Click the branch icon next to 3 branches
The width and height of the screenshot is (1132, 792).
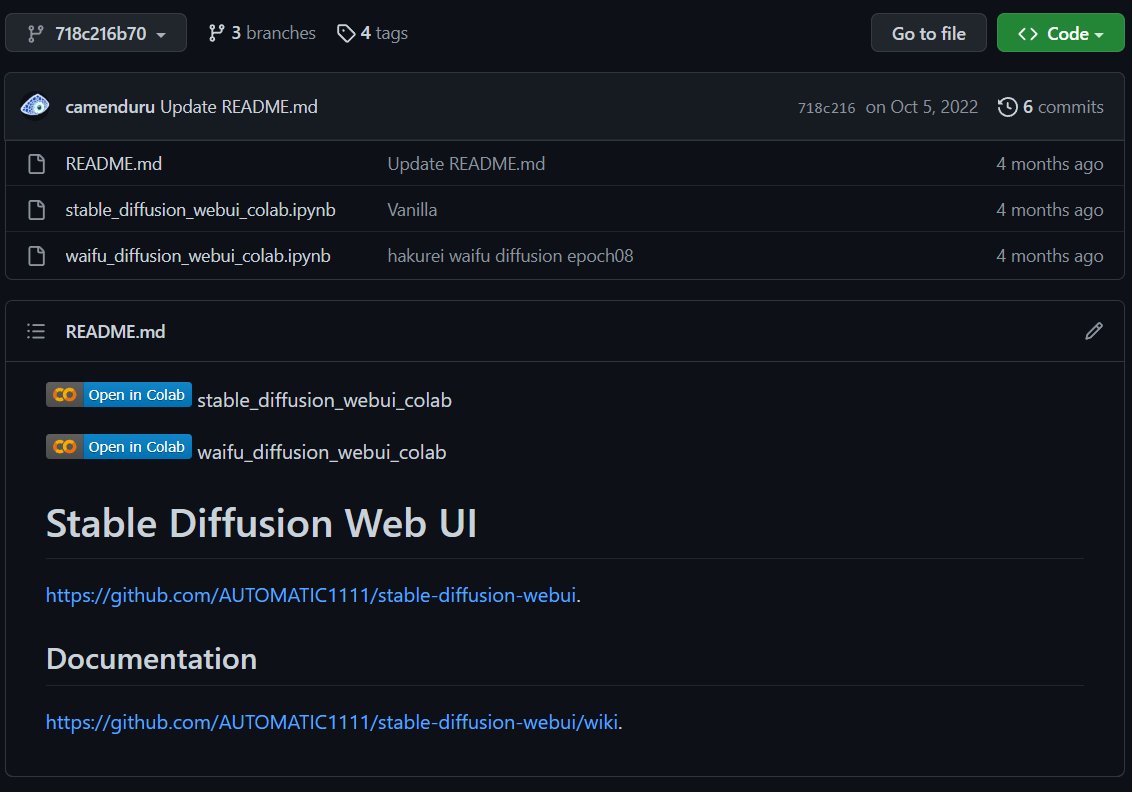[218, 32]
